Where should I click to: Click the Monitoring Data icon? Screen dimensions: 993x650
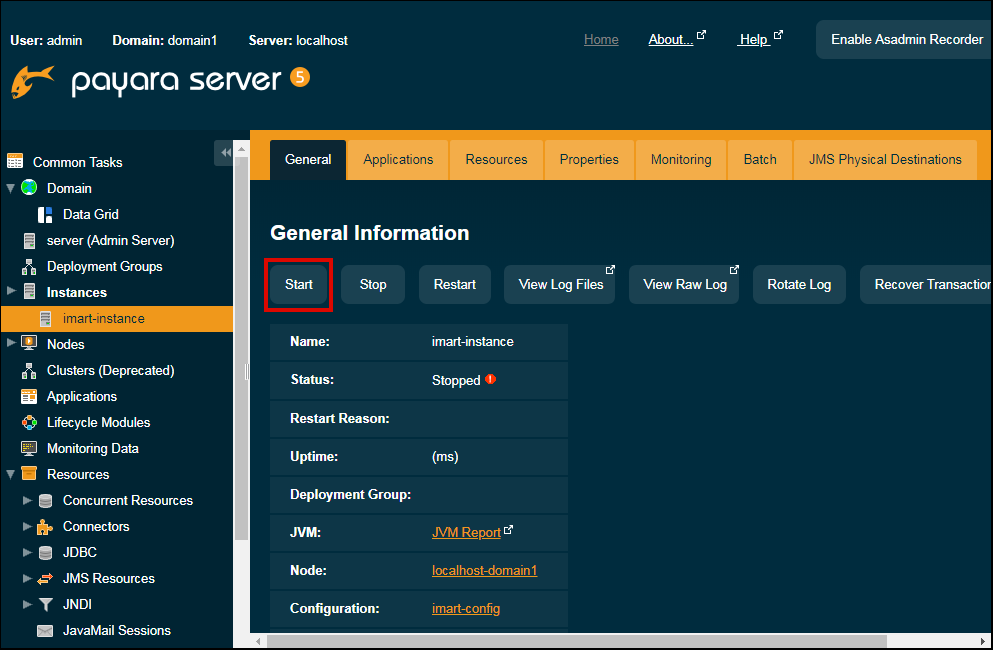pyautogui.click(x=29, y=448)
